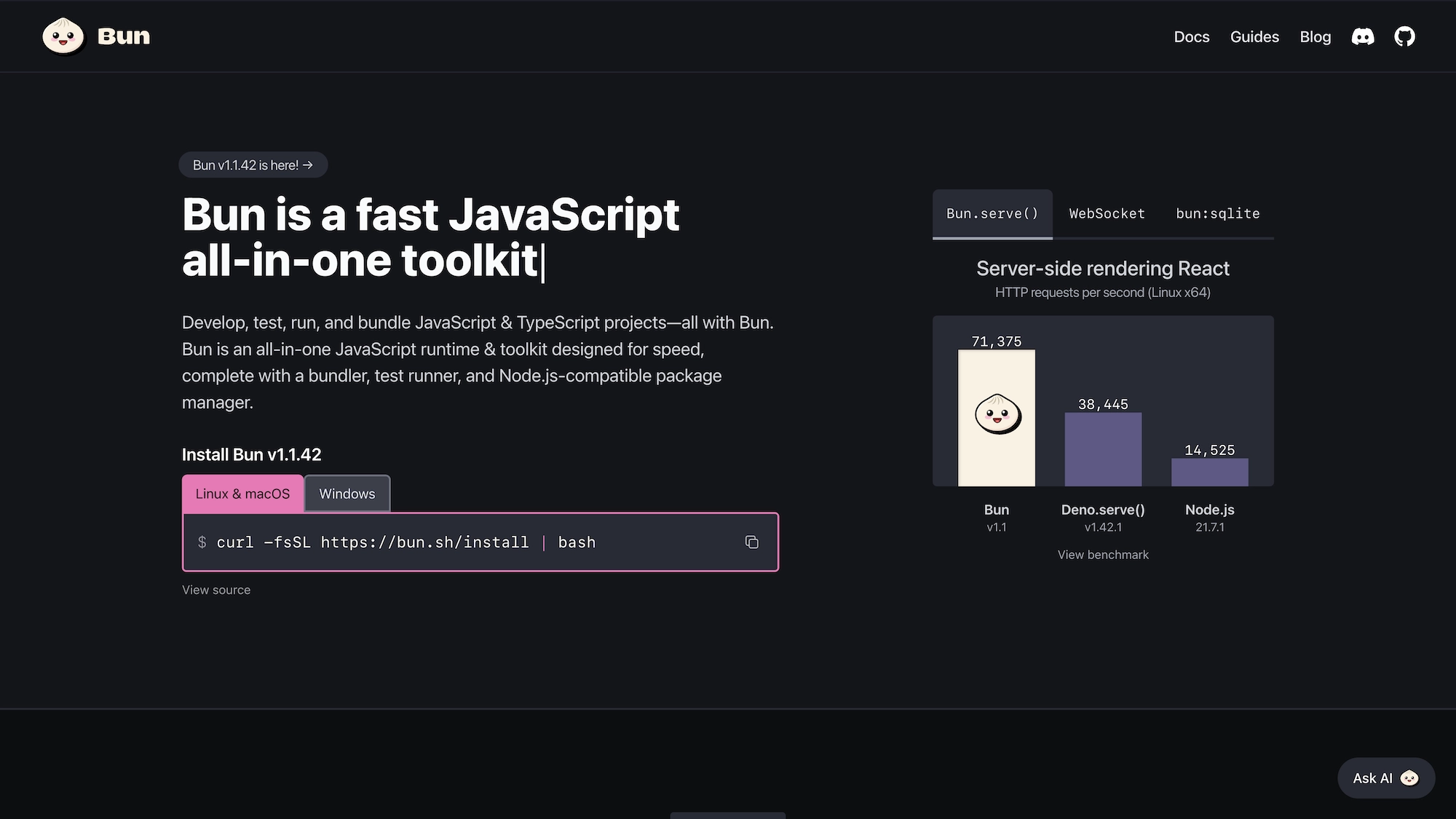Click the v1.42.1 version text
Screen dimensions: 1456x819
1103,527
